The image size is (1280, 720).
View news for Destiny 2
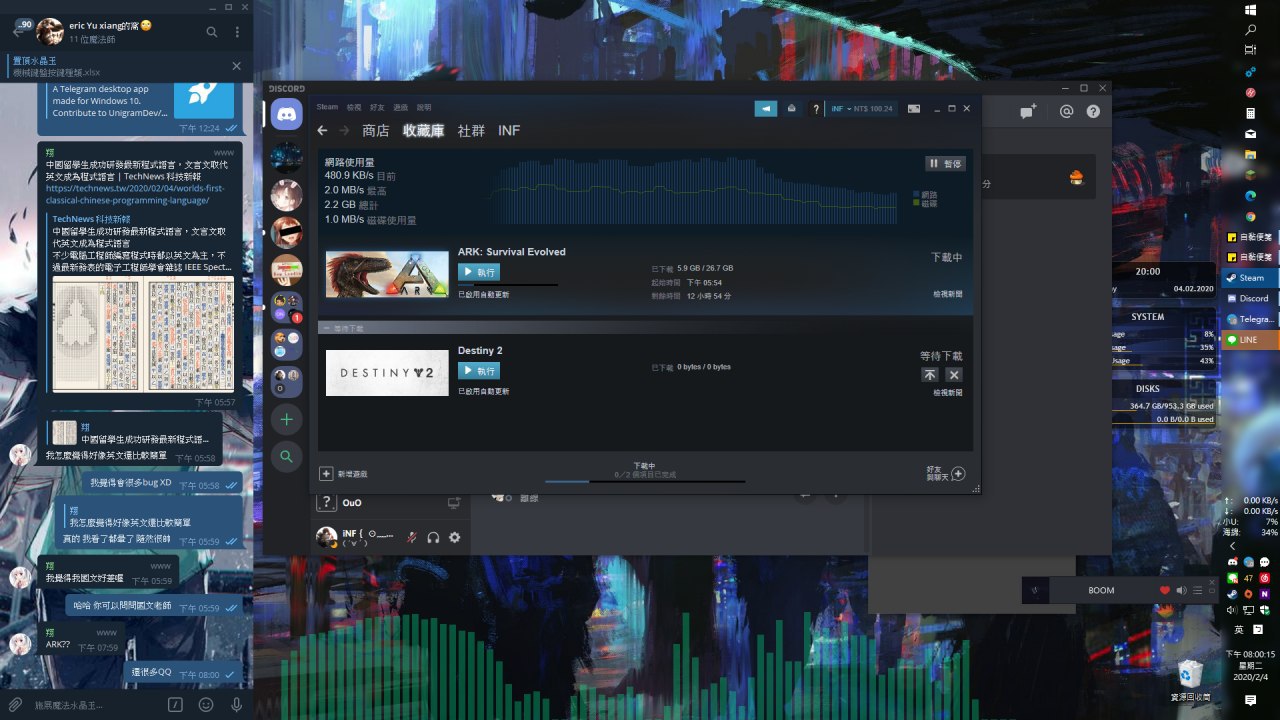(948, 393)
